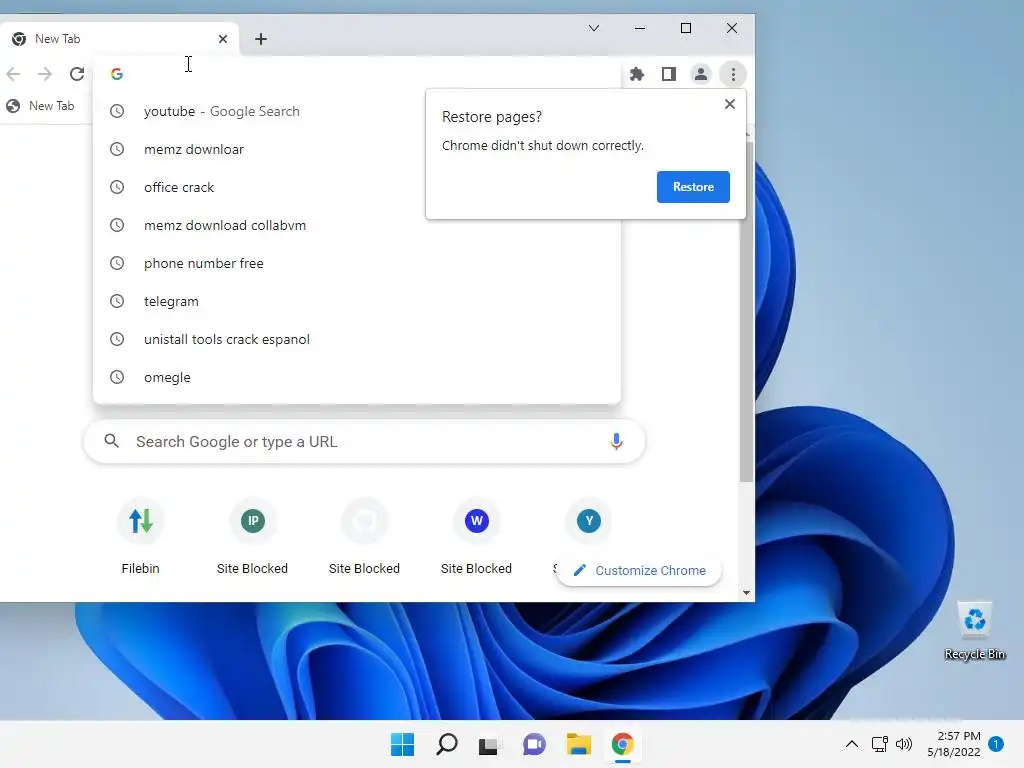This screenshot has width=1024, height=768.
Task: Open the W Site Blocked shortcut
Action: coord(476,539)
